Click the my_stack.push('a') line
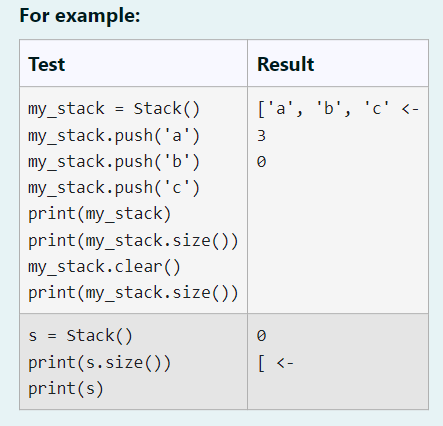443x426 pixels. pyautogui.click(x=114, y=135)
